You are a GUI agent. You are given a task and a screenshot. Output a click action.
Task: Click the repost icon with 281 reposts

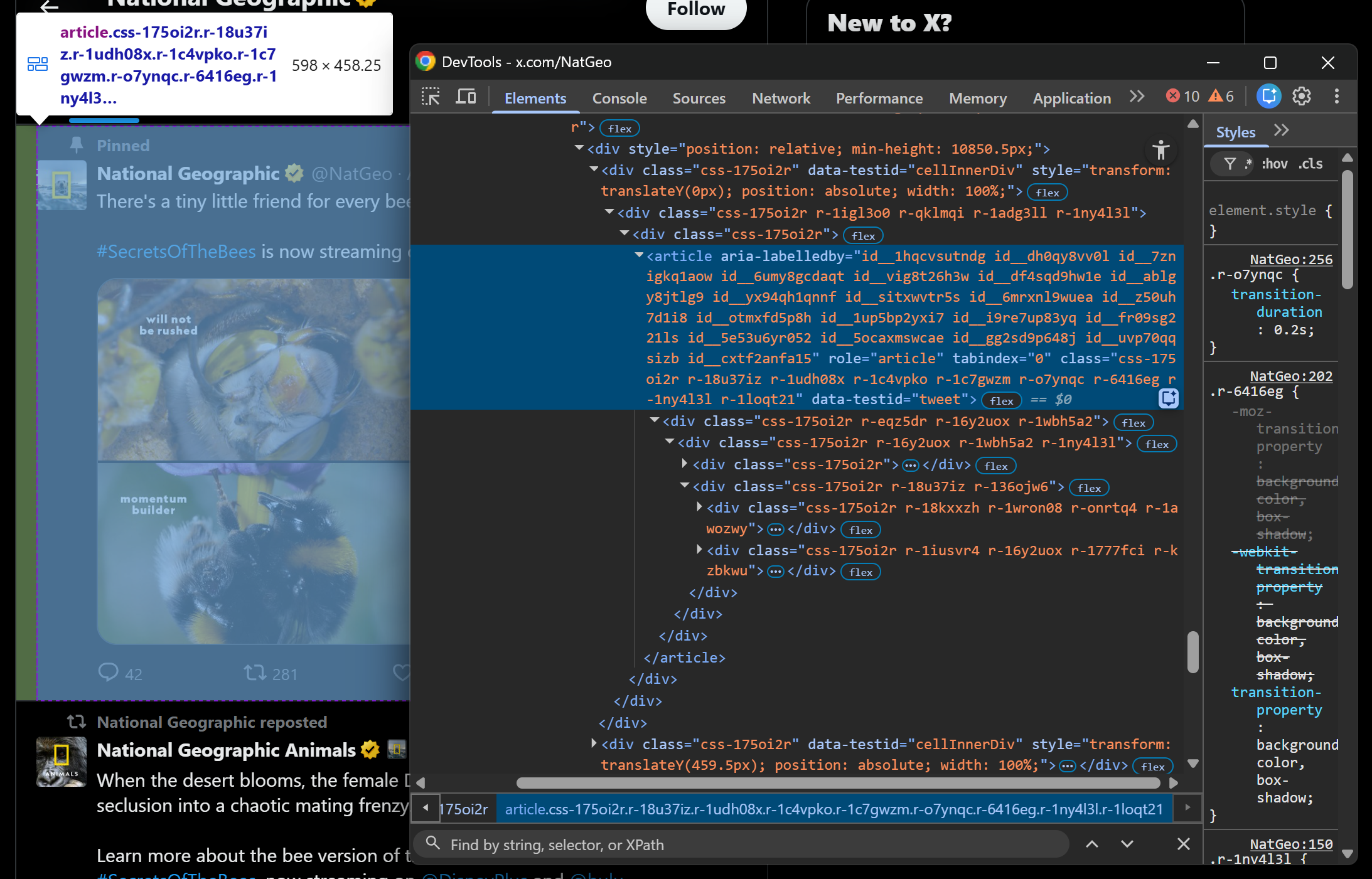click(255, 673)
